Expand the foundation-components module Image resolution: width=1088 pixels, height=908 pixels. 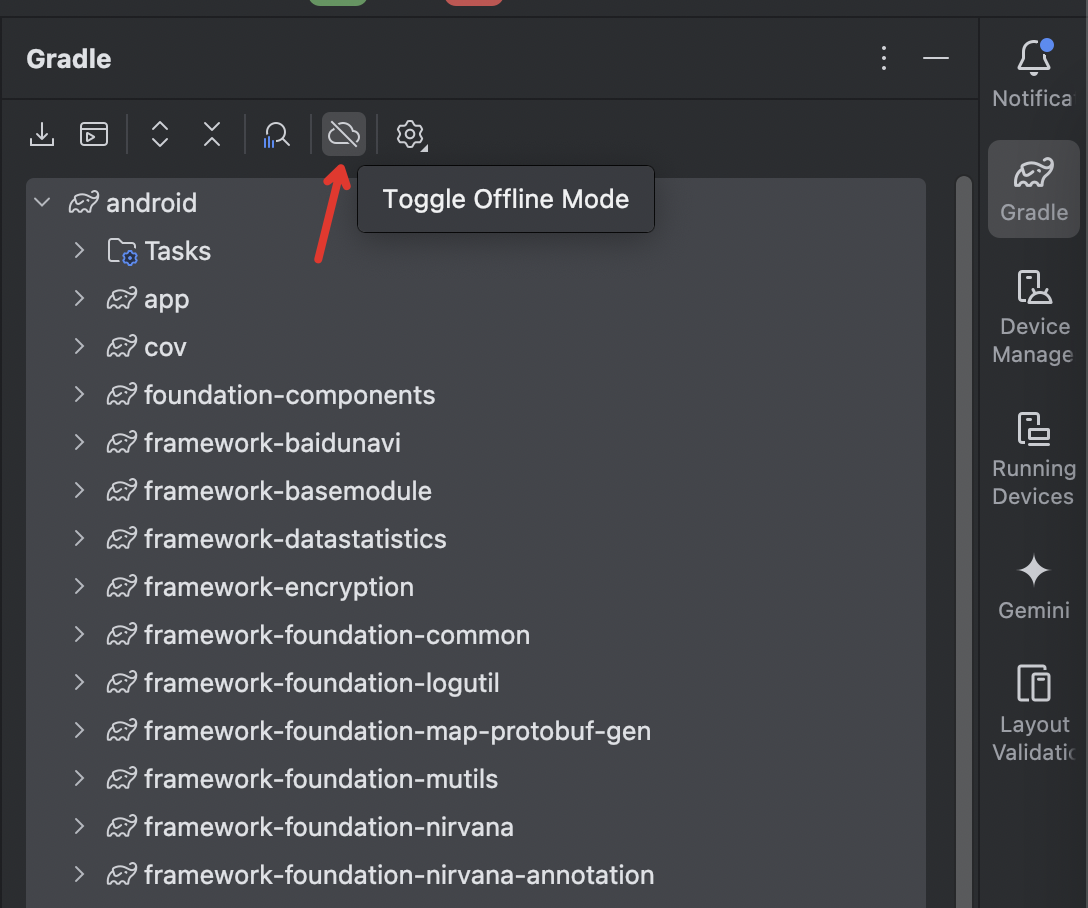click(79, 395)
